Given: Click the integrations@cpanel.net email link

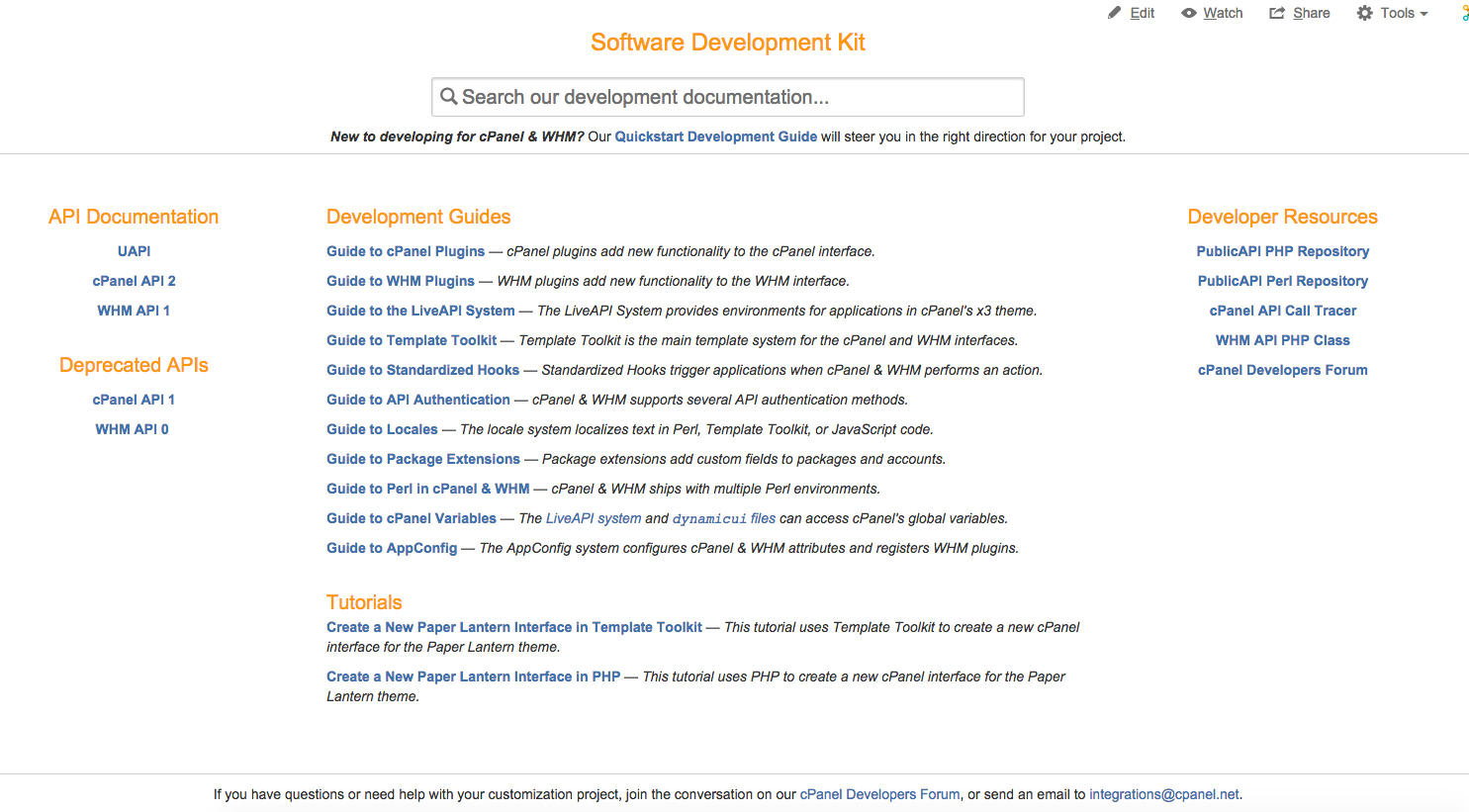Looking at the screenshot, I should point(1164,794).
